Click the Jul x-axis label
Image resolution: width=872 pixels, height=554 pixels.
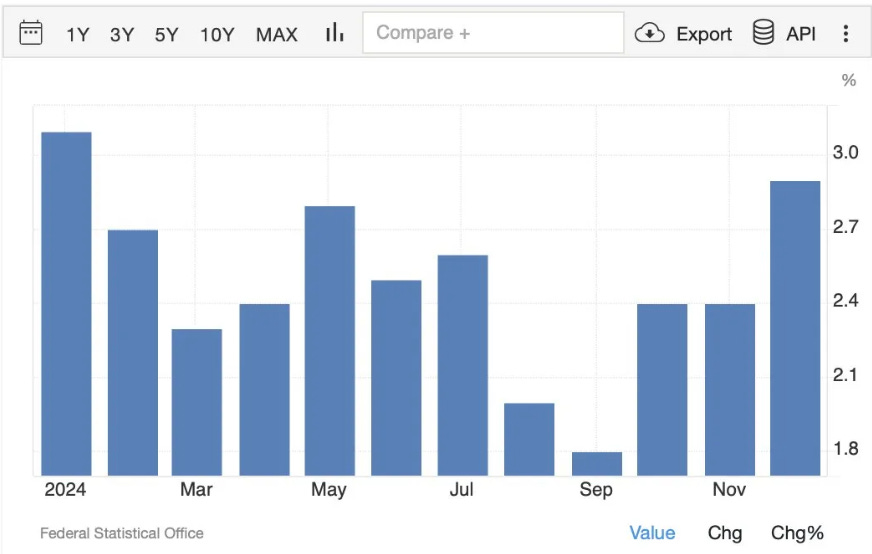[x=462, y=489]
